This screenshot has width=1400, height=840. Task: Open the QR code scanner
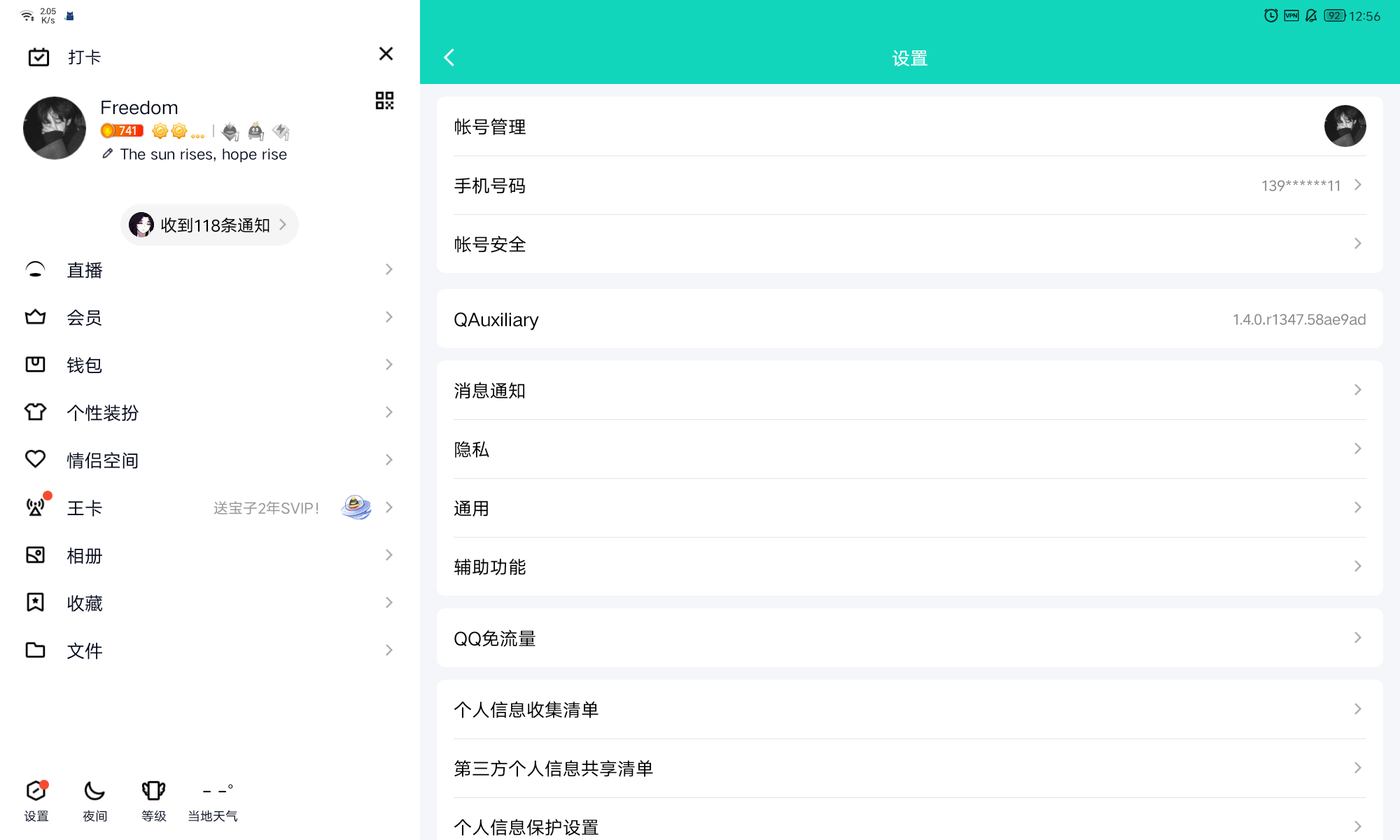tap(384, 101)
